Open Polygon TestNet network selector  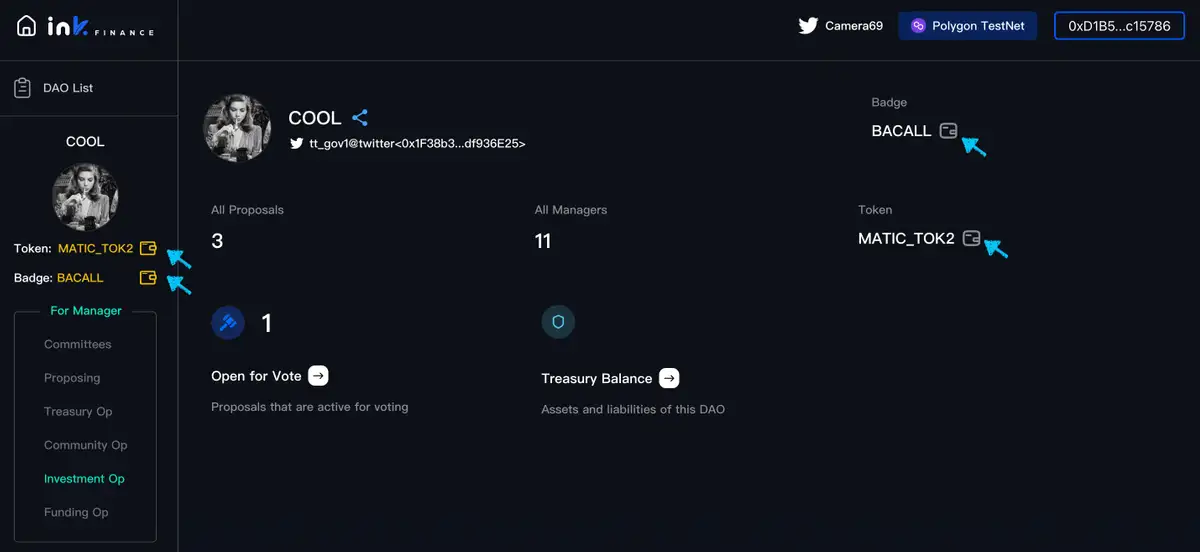click(967, 26)
